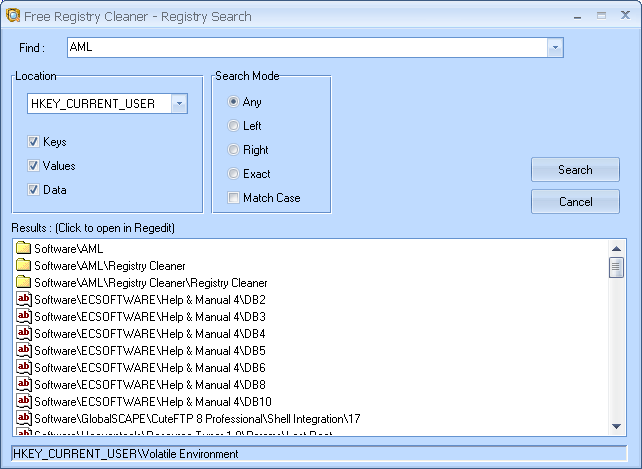This screenshot has width=642, height=469.
Task: Open result Help & Manual 4\DB4
Action: [150, 334]
